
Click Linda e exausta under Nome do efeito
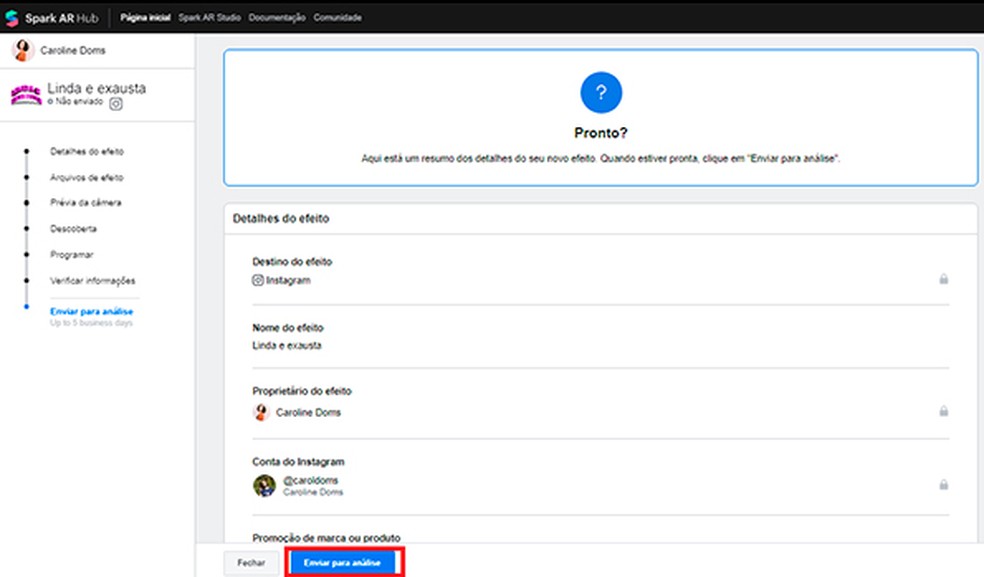click(287, 345)
